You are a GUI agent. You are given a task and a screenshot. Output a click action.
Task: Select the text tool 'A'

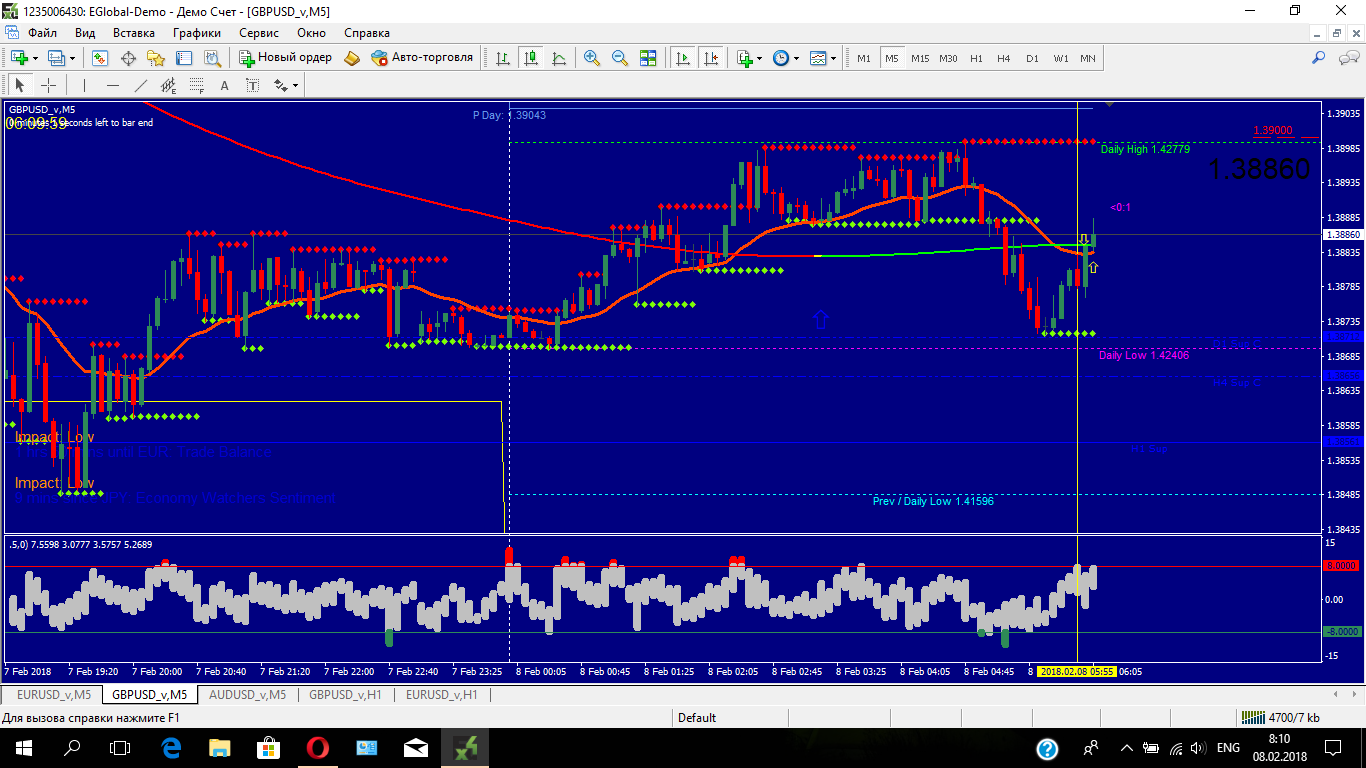pos(224,86)
